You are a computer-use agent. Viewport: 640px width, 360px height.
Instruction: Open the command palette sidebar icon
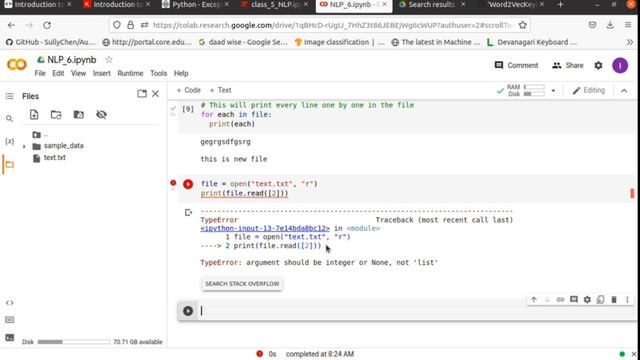[x=9, y=320]
